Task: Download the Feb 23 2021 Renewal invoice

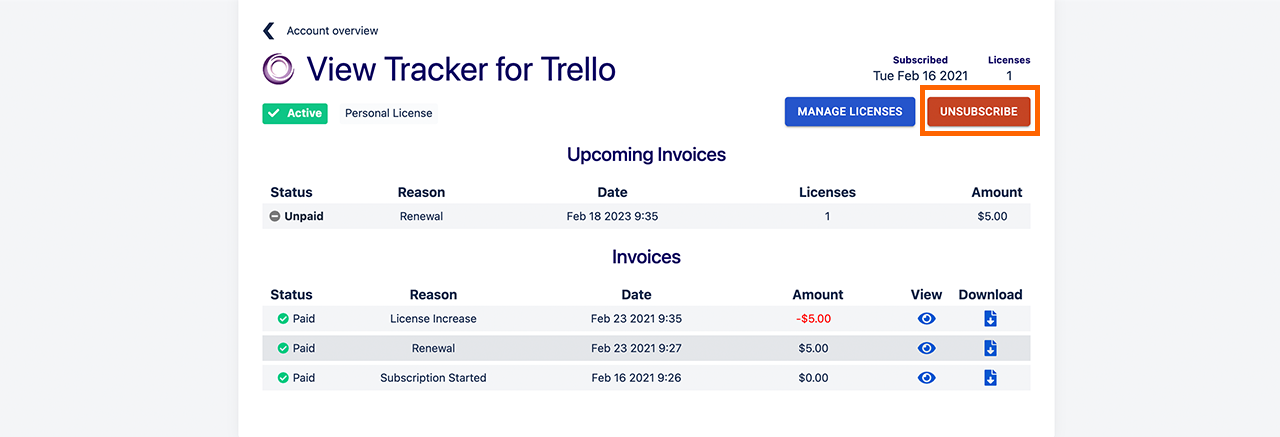Action: click(990, 348)
